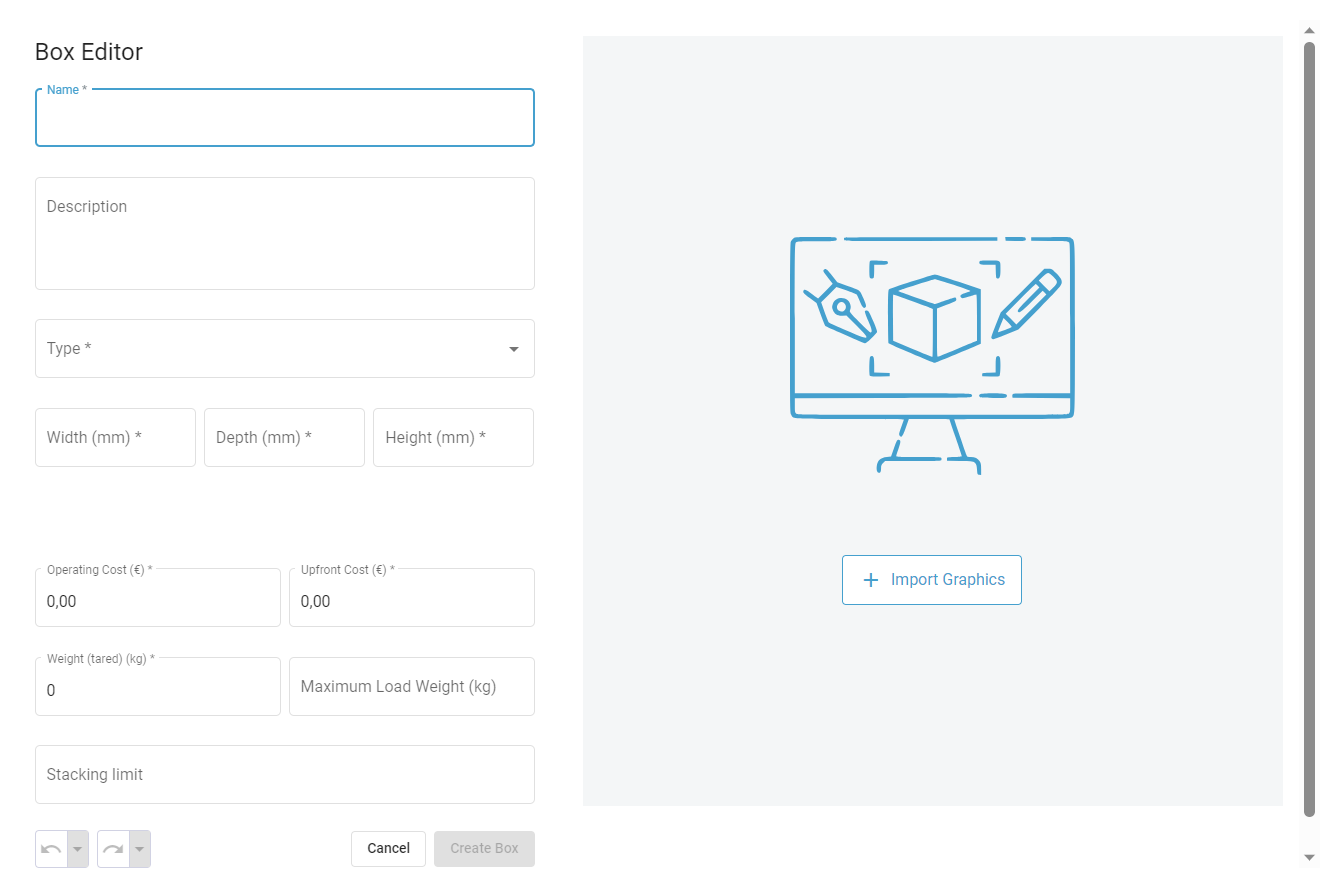1341x890 pixels.
Task: Focus the Name input field
Action: pyautogui.click(x=284, y=119)
